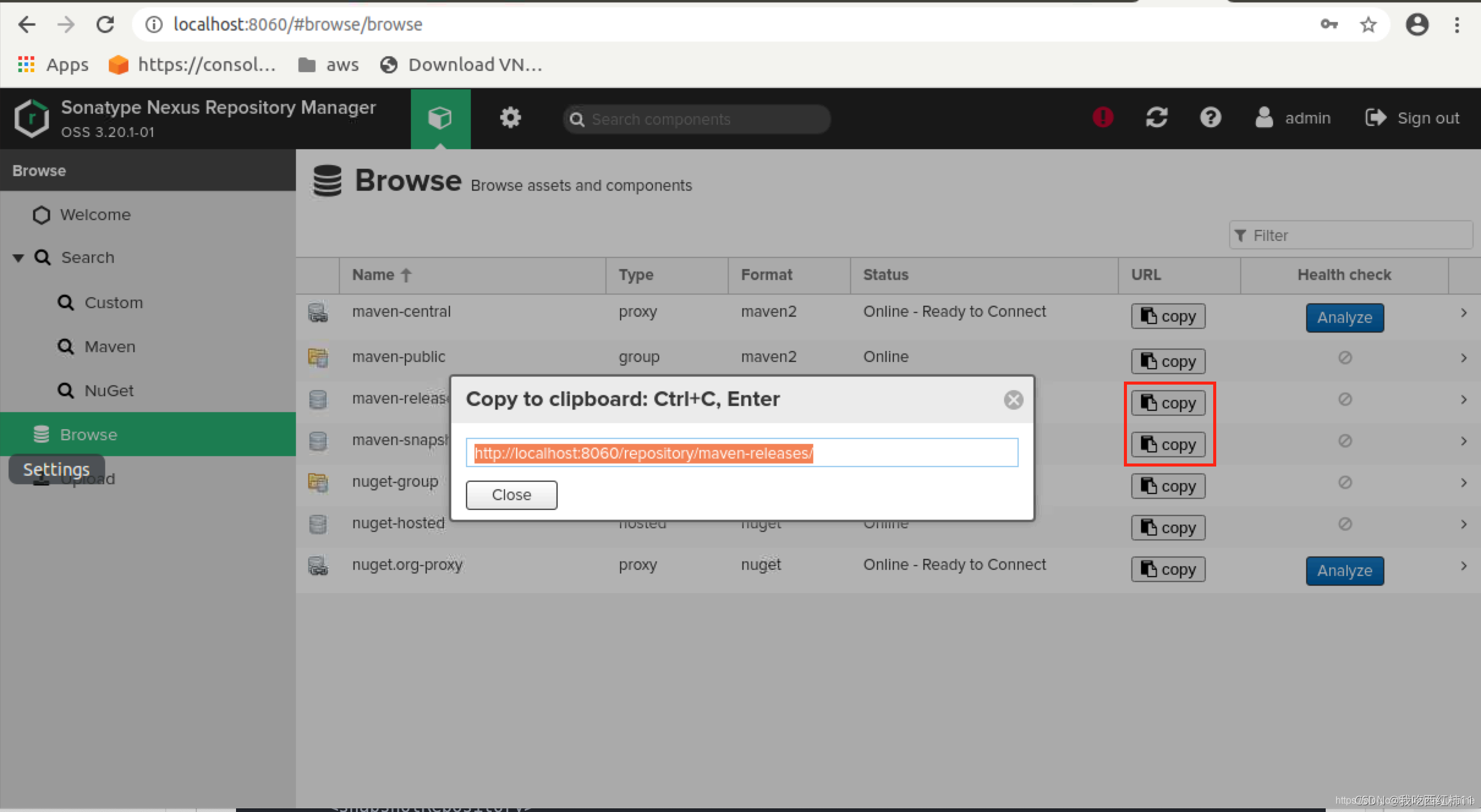1481x812 pixels.
Task: Refresh view with the circular refresh icon
Action: 1156,117
